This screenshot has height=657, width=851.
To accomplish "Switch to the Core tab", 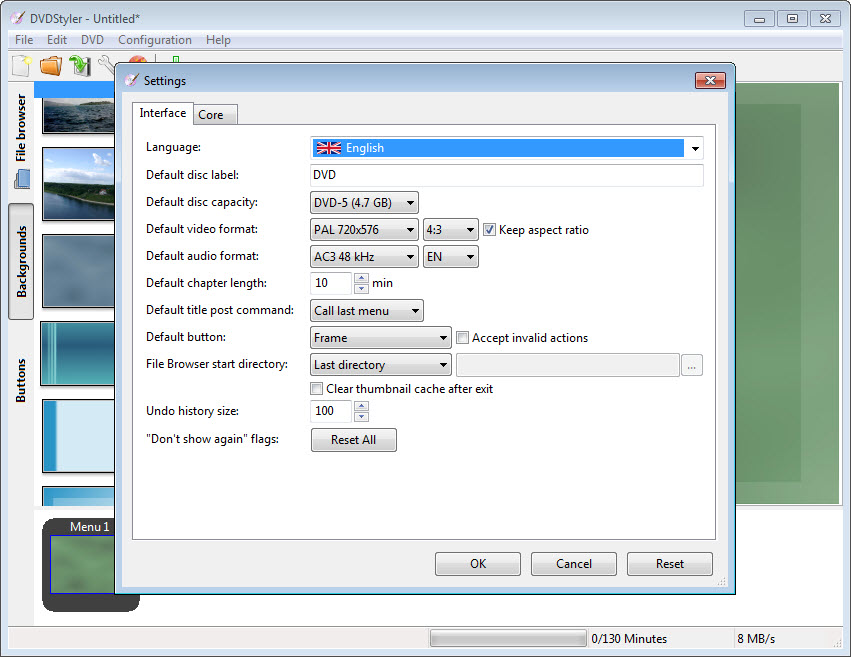I will [x=215, y=114].
